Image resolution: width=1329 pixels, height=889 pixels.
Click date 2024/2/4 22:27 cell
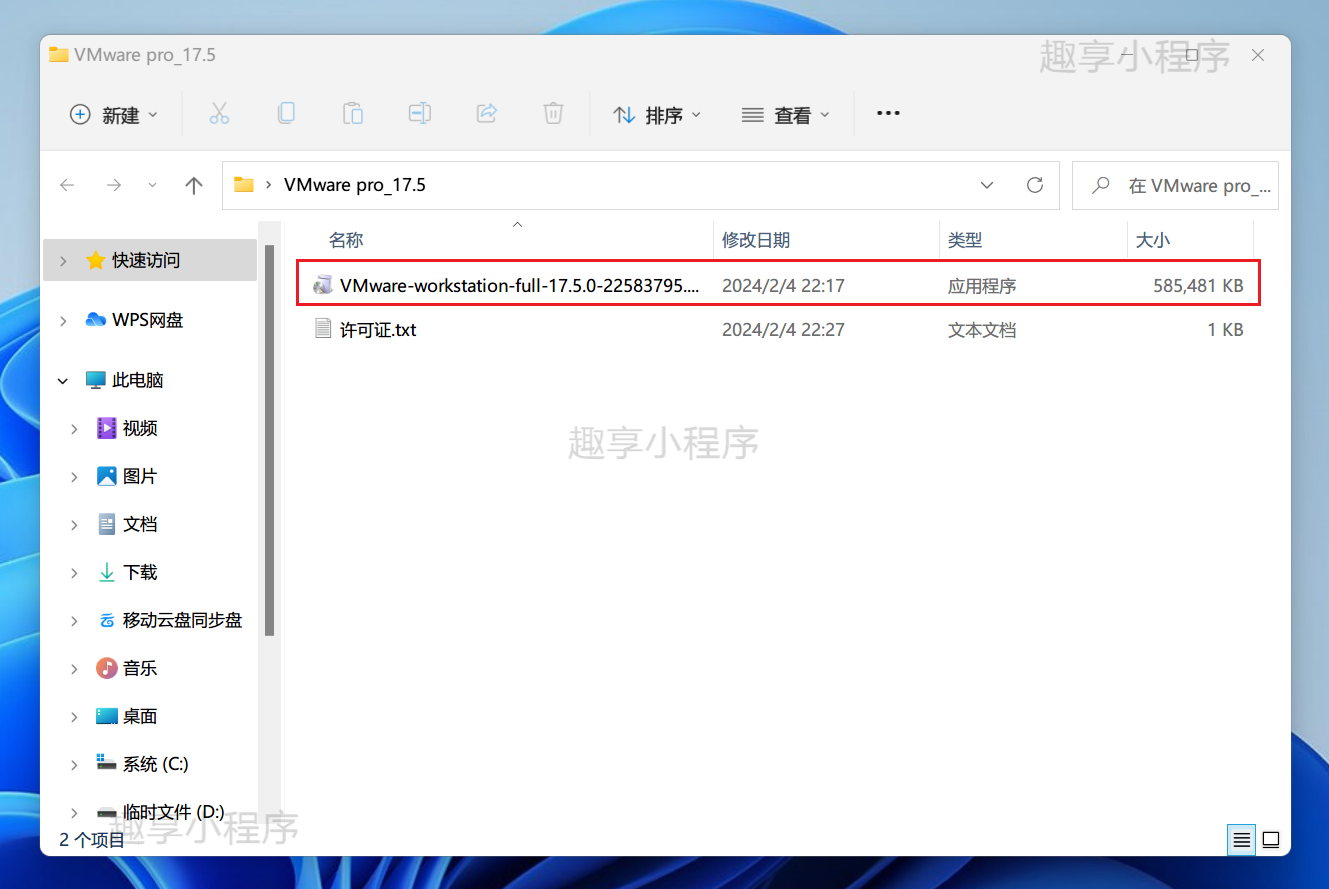click(x=783, y=329)
